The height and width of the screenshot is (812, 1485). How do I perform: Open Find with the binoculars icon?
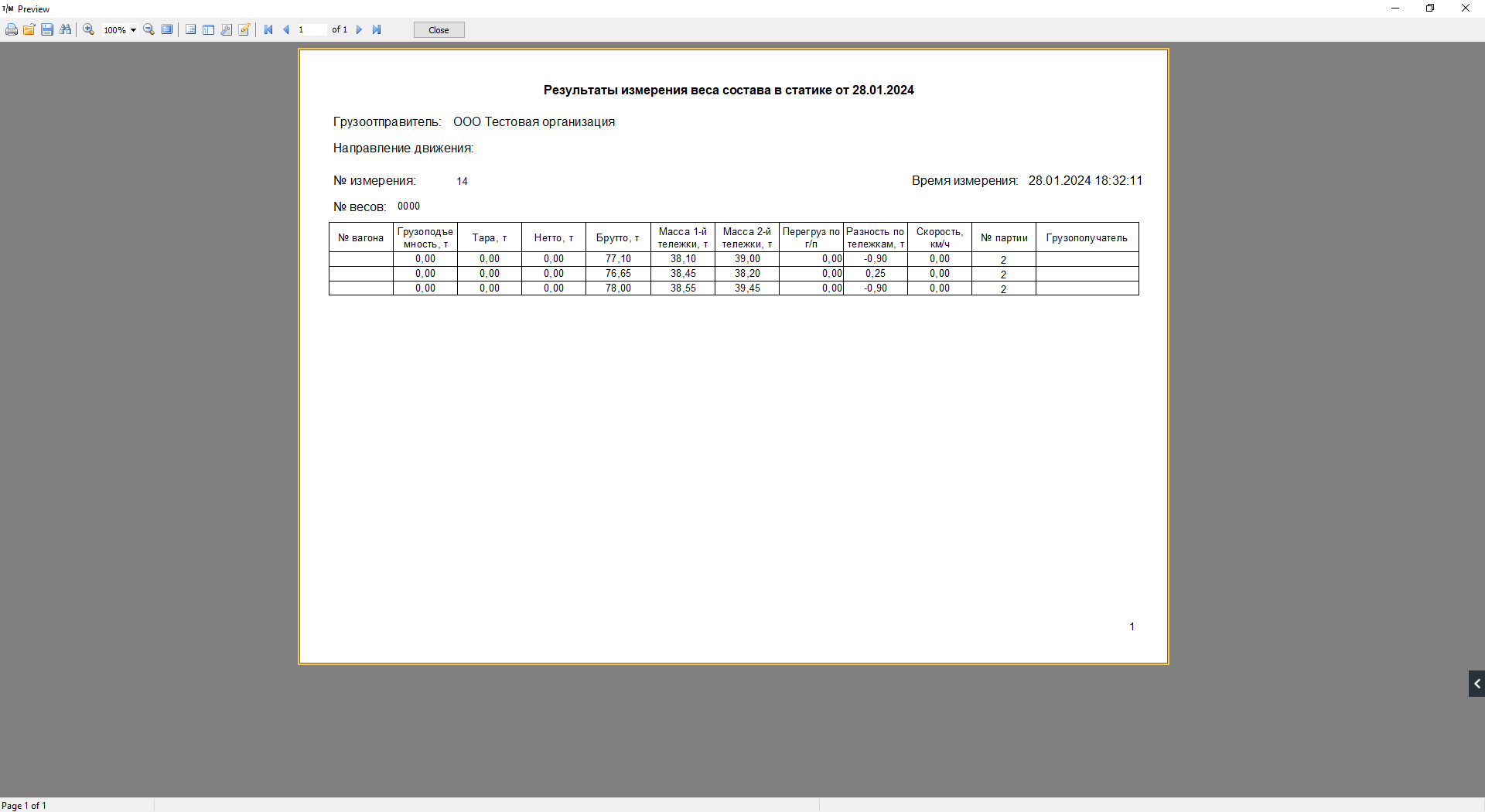pos(66,30)
